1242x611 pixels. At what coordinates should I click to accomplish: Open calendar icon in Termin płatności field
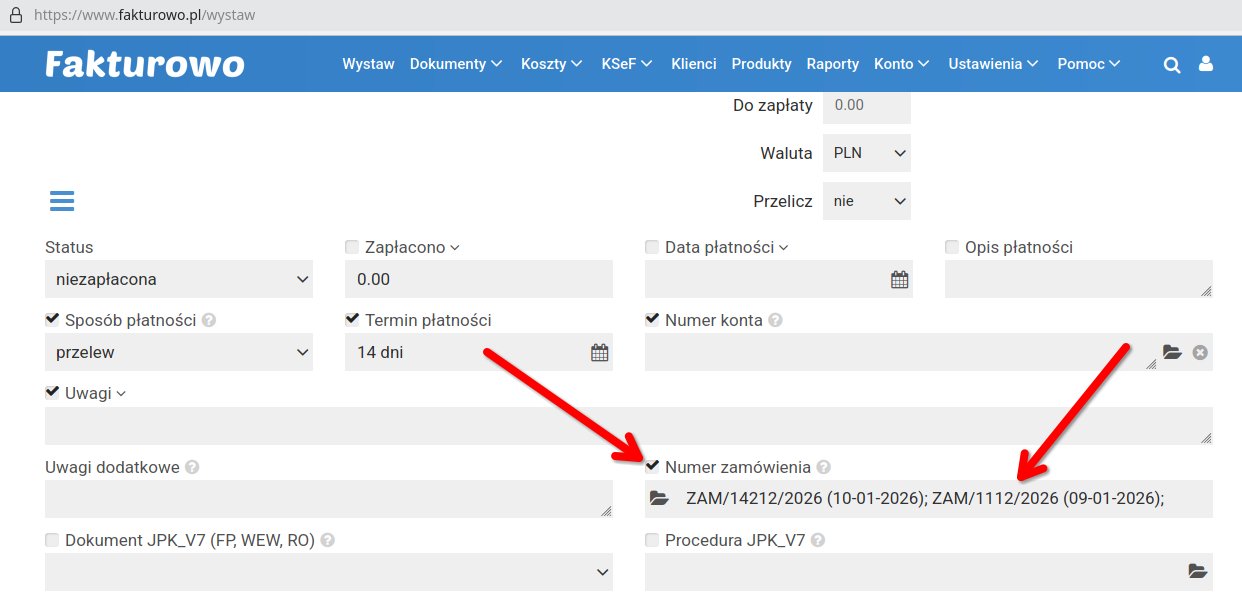(599, 352)
